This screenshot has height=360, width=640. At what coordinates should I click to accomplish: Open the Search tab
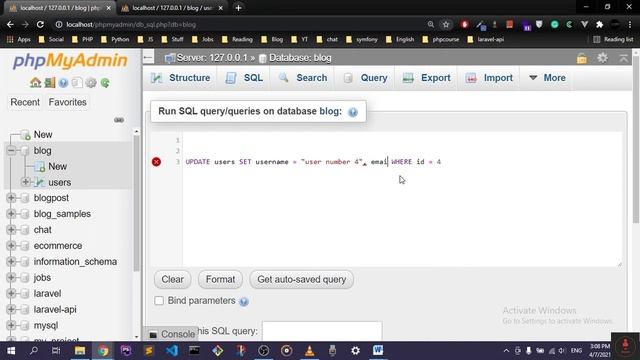[303, 78]
